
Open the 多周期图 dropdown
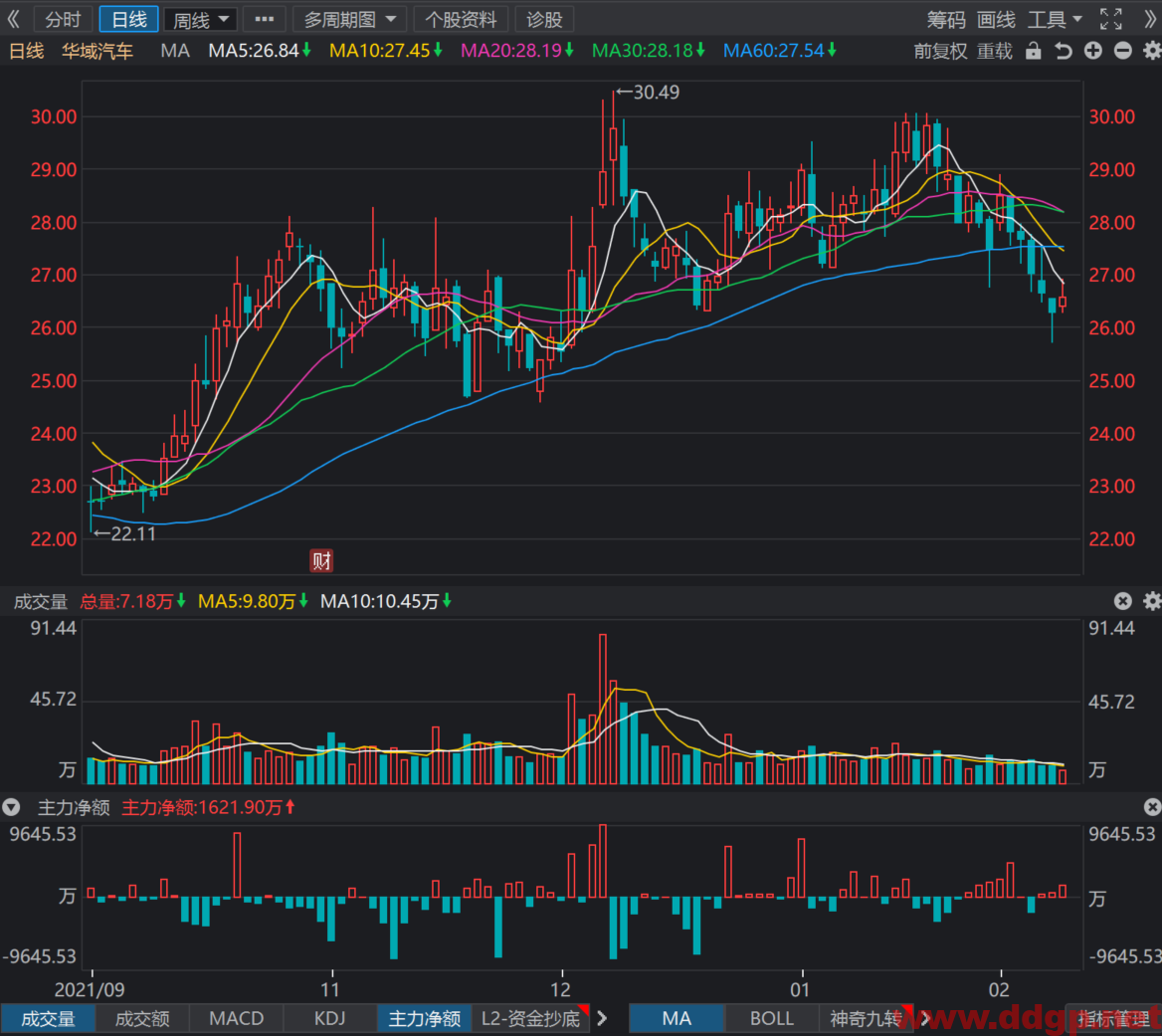tap(350, 19)
